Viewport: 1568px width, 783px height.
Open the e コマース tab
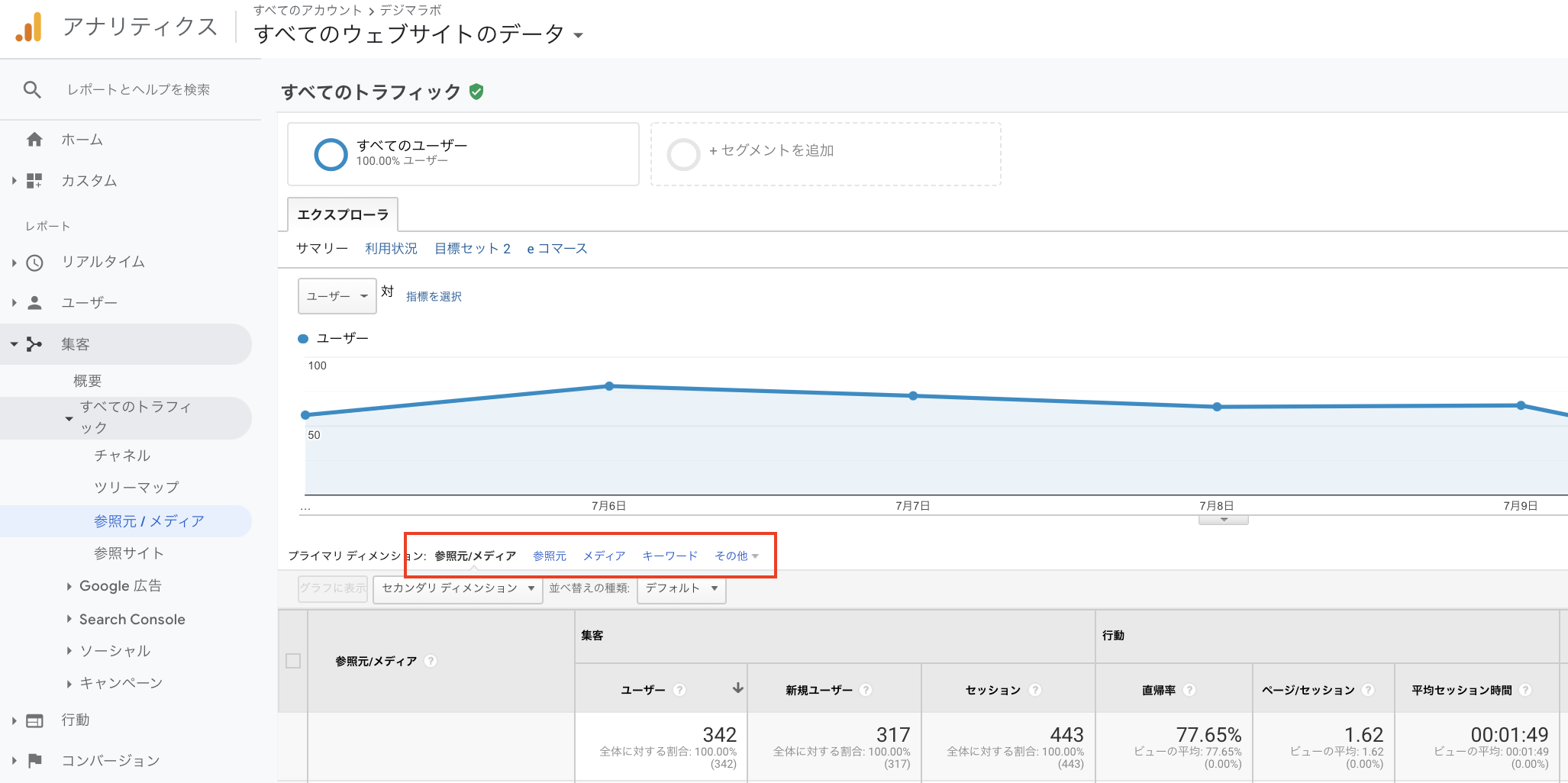557,249
